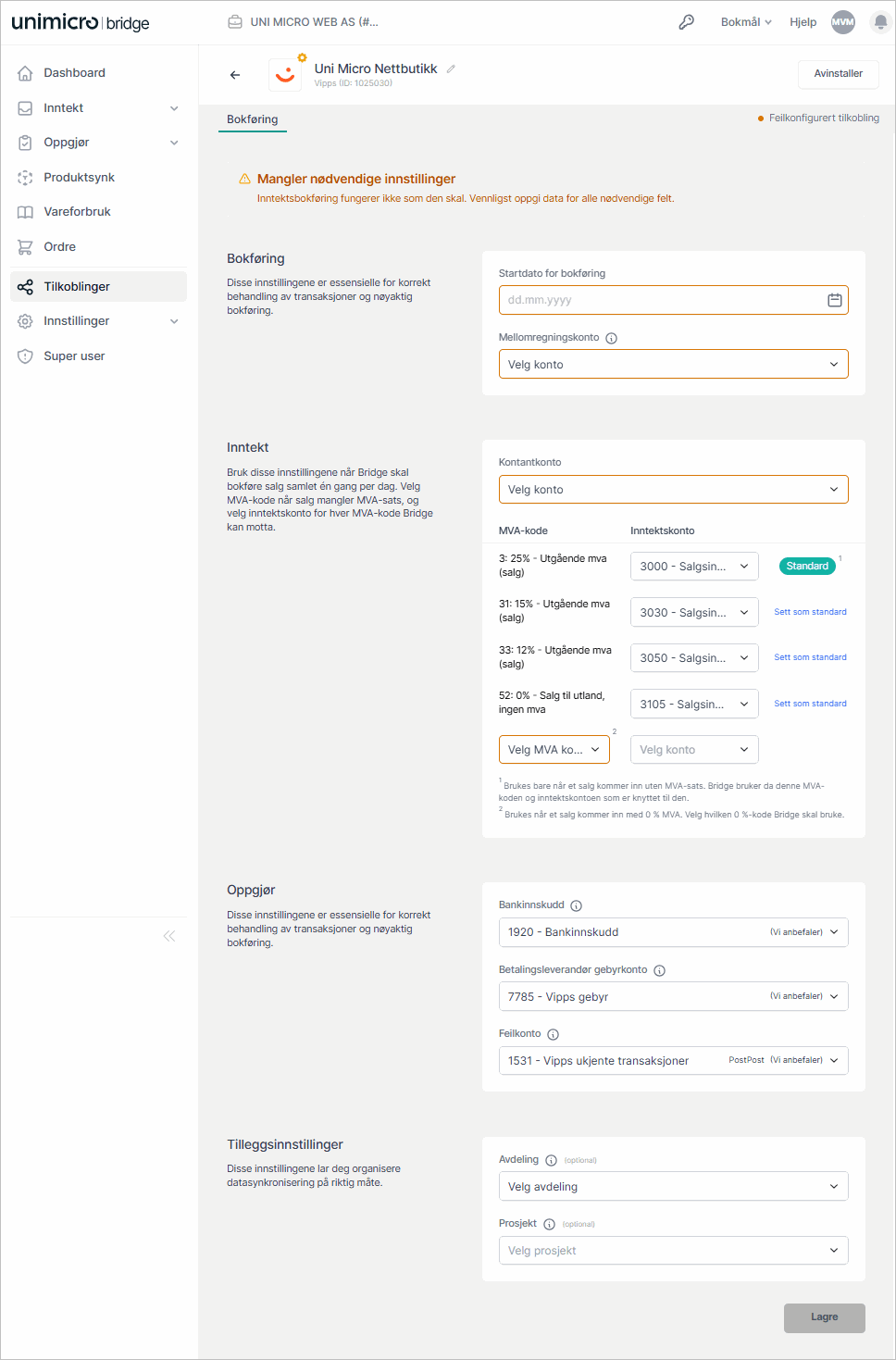Click the Uni Micro Nettbutikk logo

tap(285, 74)
